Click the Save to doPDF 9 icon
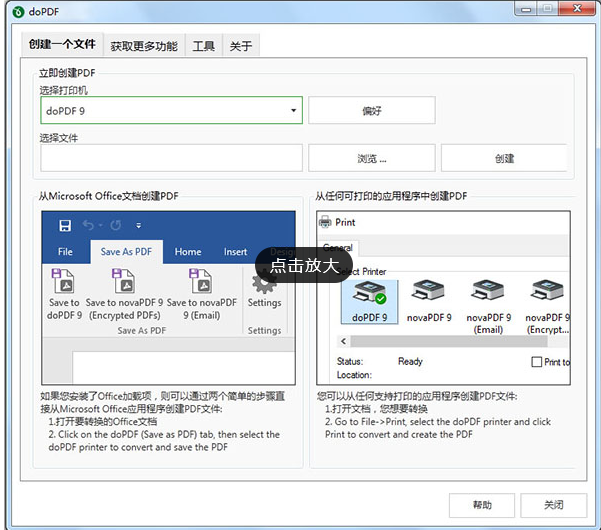This screenshot has width=601, height=530. point(63,281)
